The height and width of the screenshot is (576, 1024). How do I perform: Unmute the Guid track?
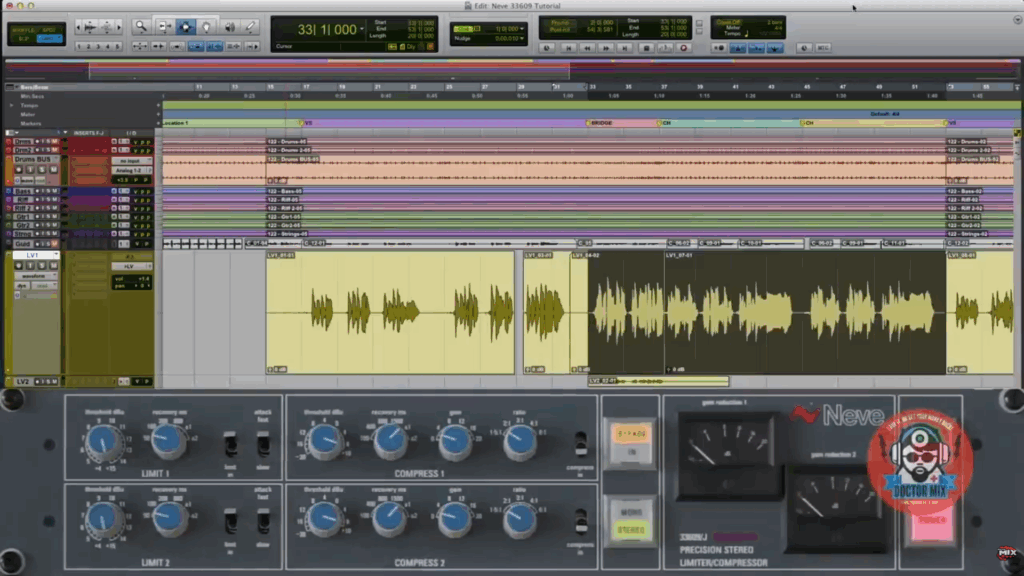pos(55,244)
